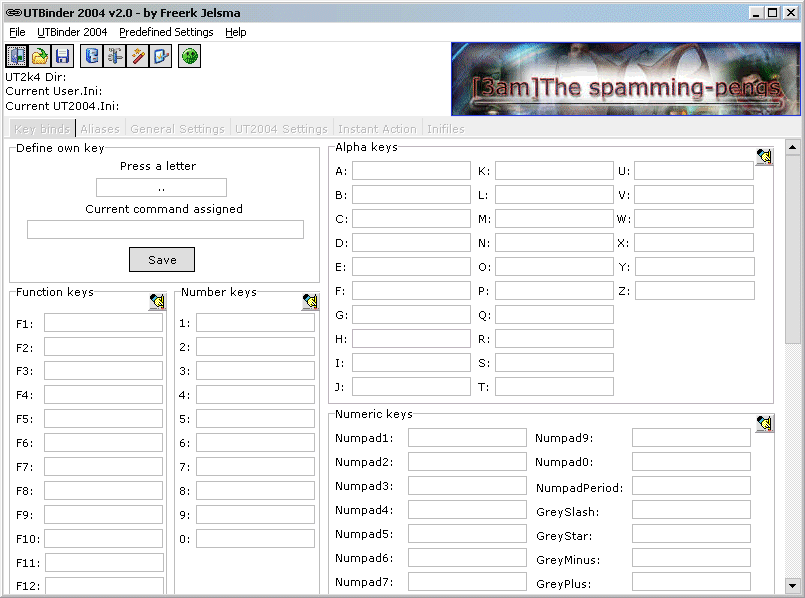Click the blue file cabinet toolbar icon
This screenshot has height=598, width=805.
point(92,56)
